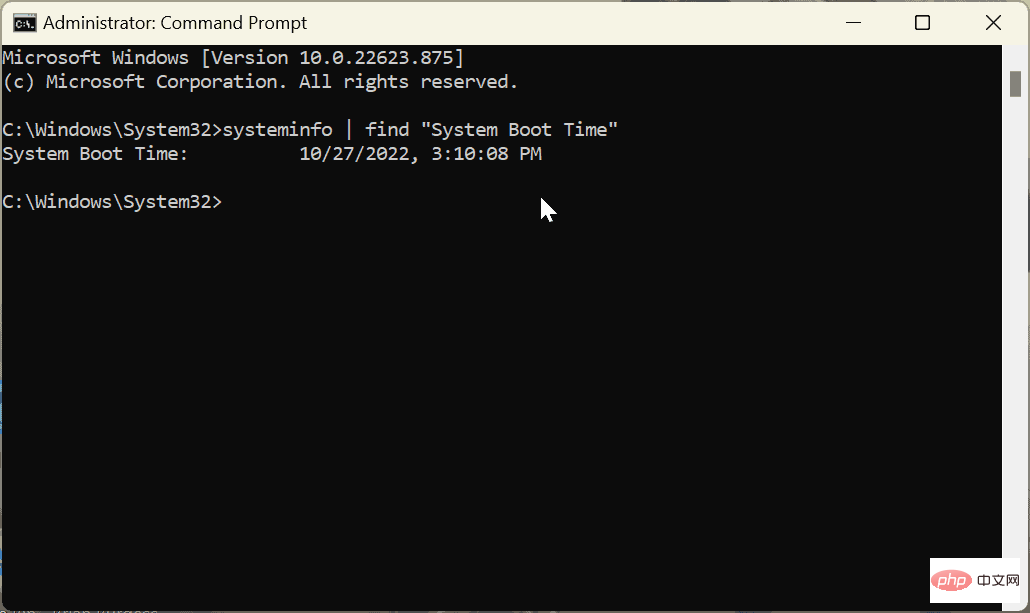Viewport: 1030px width, 613px height.
Task: Minimize the Command Prompt window
Action: 853,22
